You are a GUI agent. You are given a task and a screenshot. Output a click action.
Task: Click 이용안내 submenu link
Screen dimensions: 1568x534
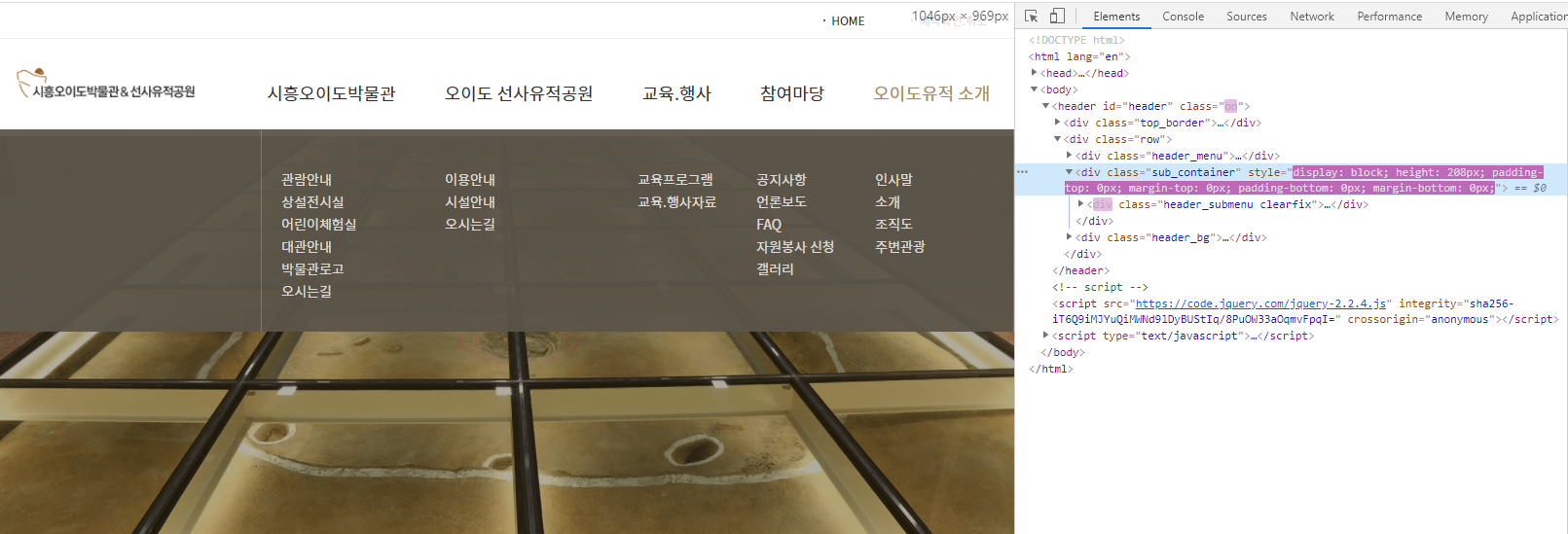(470, 180)
